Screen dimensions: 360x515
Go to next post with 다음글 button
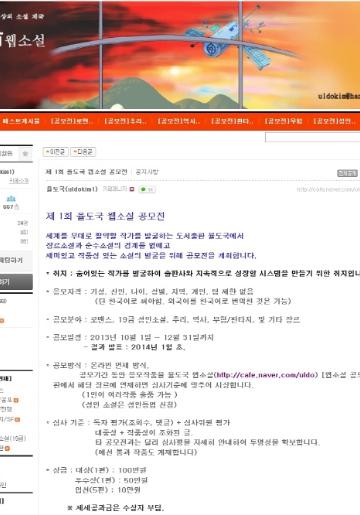[83, 152]
